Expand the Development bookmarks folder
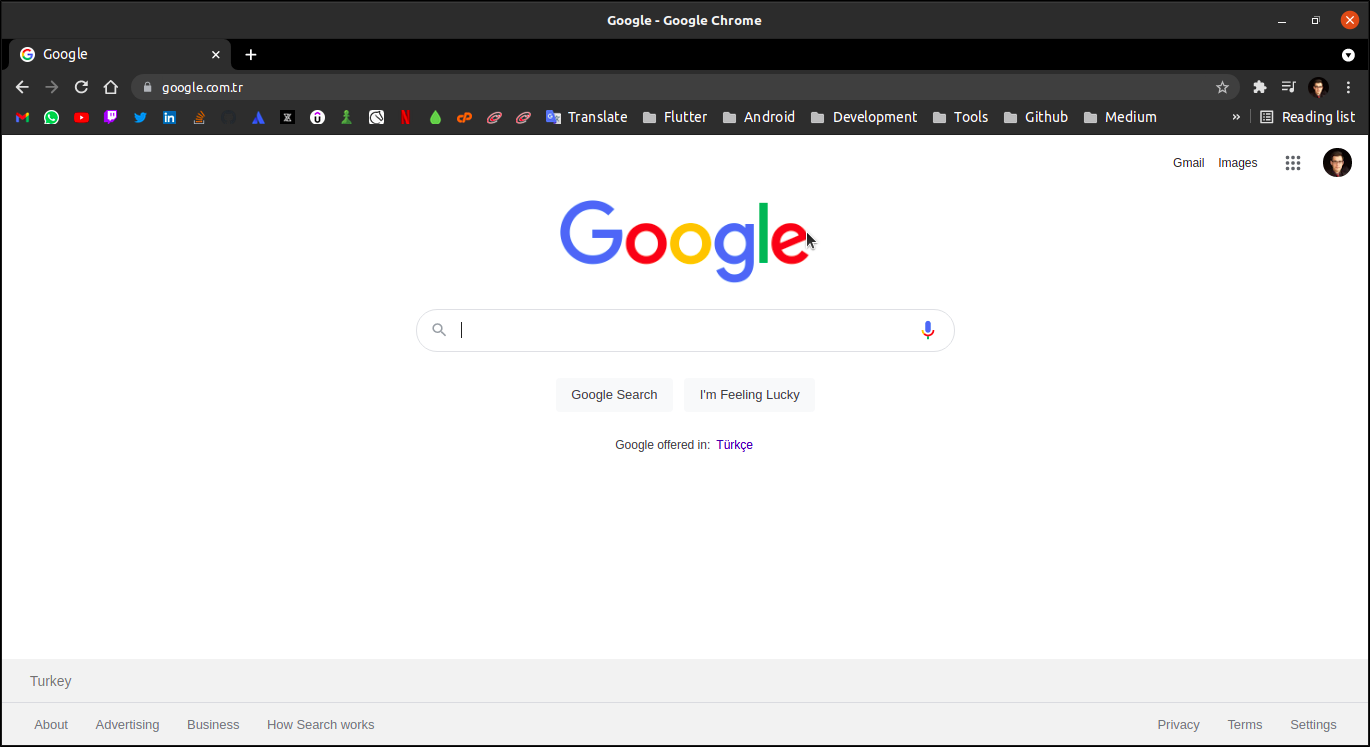1370x747 pixels. click(863, 117)
